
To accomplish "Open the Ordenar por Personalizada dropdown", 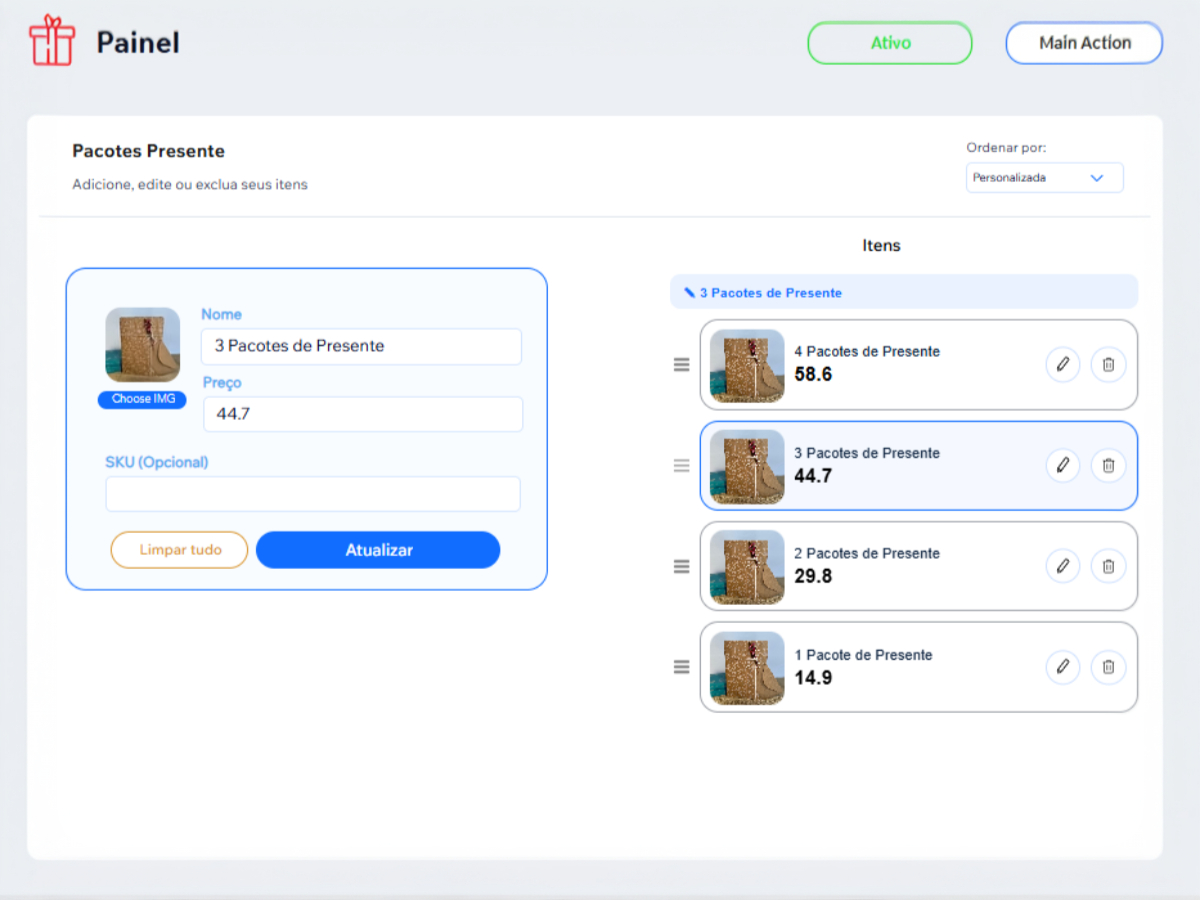I will pos(1044,178).
